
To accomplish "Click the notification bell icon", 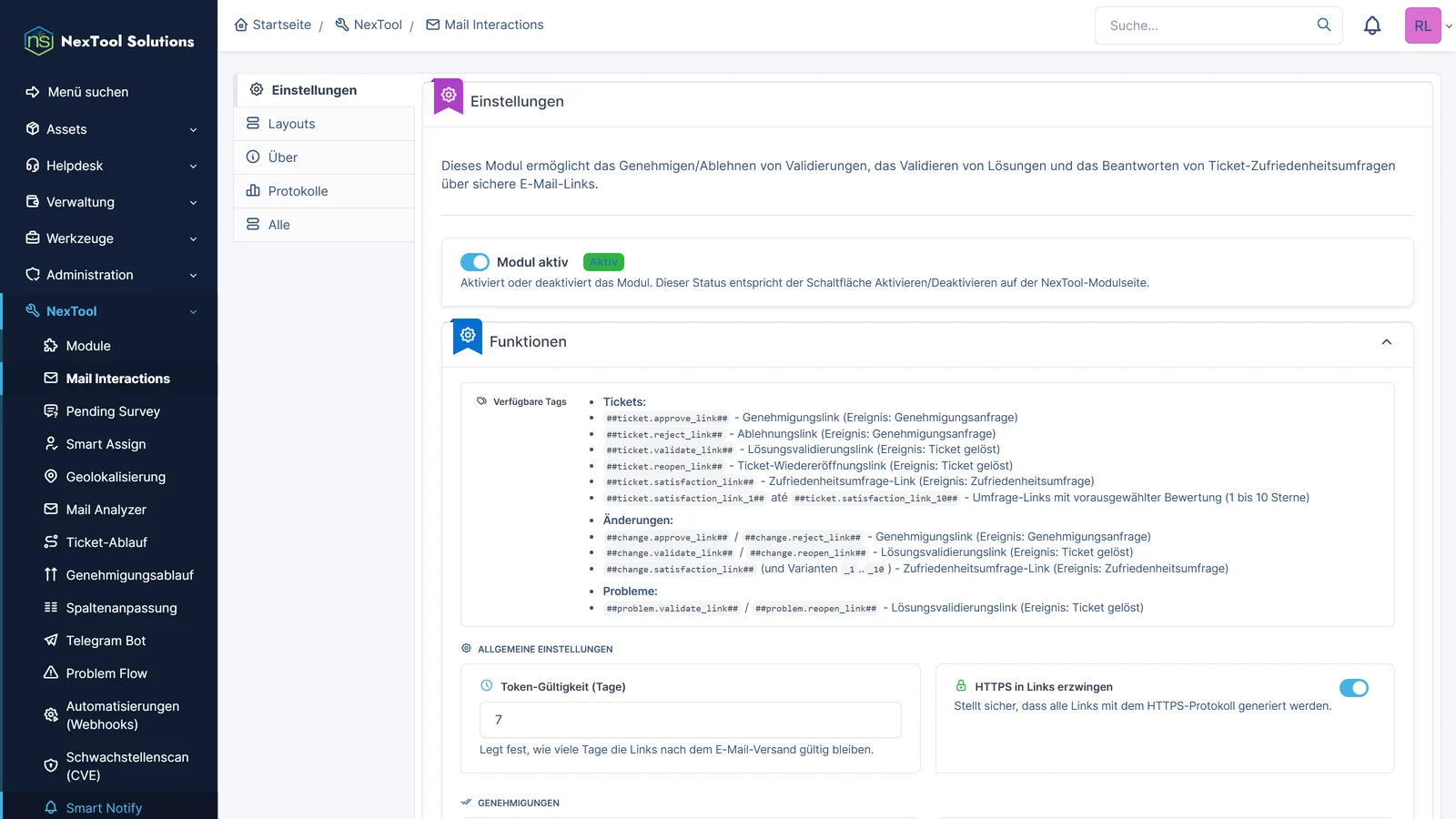I will tap(1372, 25).
